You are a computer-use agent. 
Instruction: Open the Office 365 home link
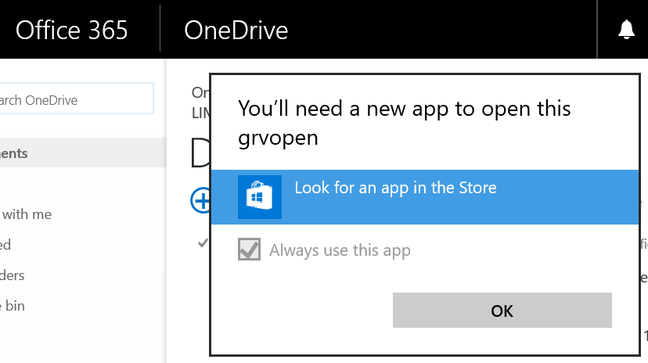pyautogui.click(x=71, y=30)
